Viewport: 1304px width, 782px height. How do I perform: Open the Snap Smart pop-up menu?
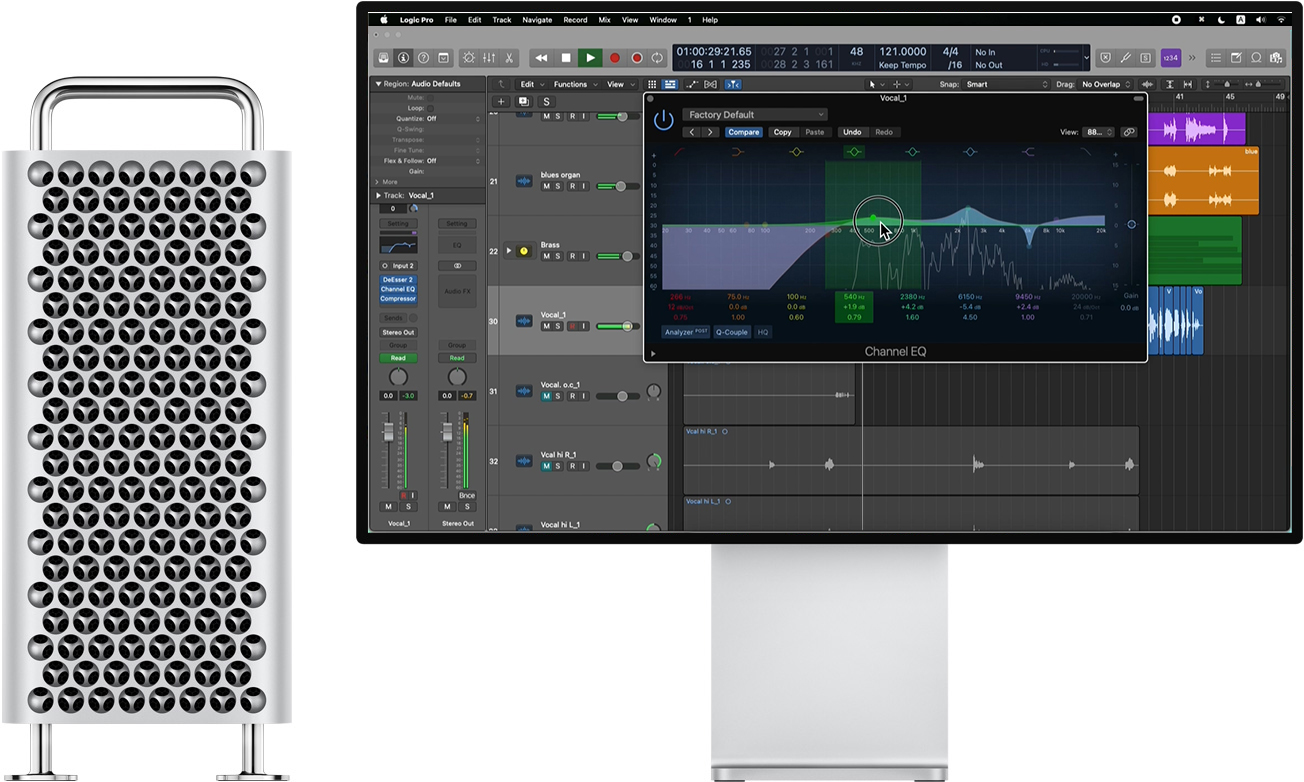(x=1007, y=85)
